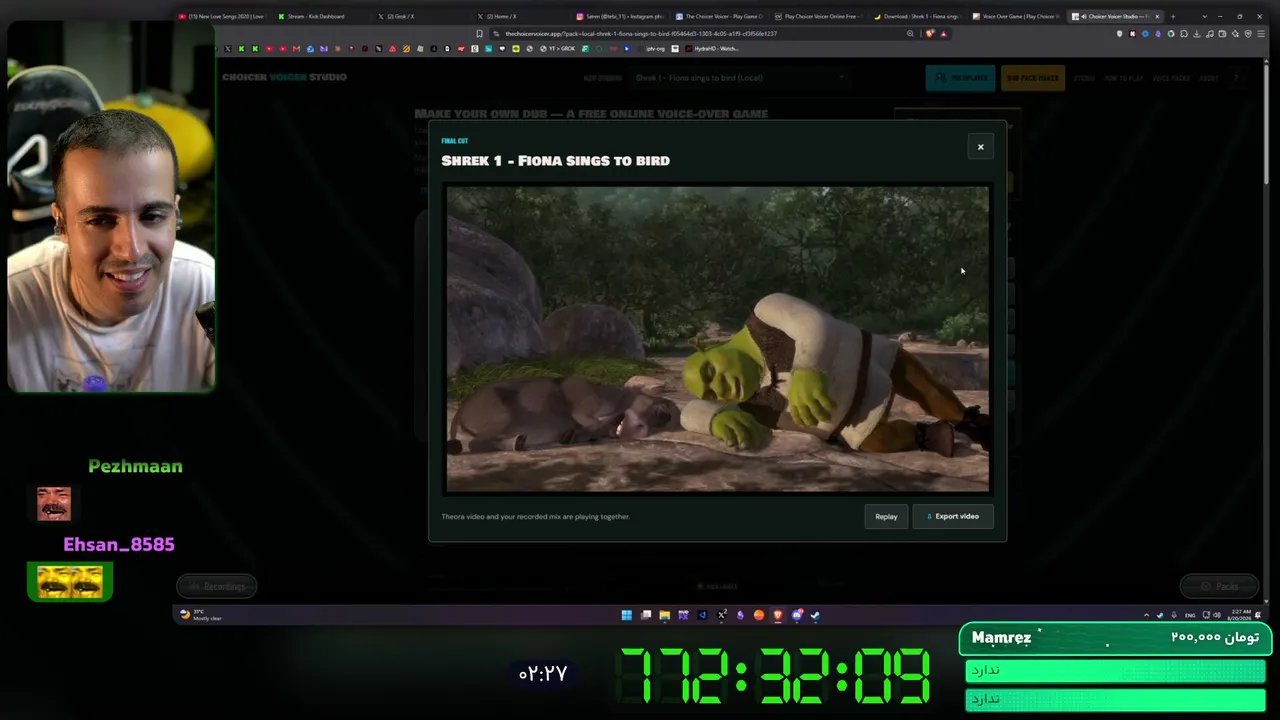This screenshot has height=720, width=1280.
Task: Click the Pezhmaan username in overlay
Action: (135, 466)
